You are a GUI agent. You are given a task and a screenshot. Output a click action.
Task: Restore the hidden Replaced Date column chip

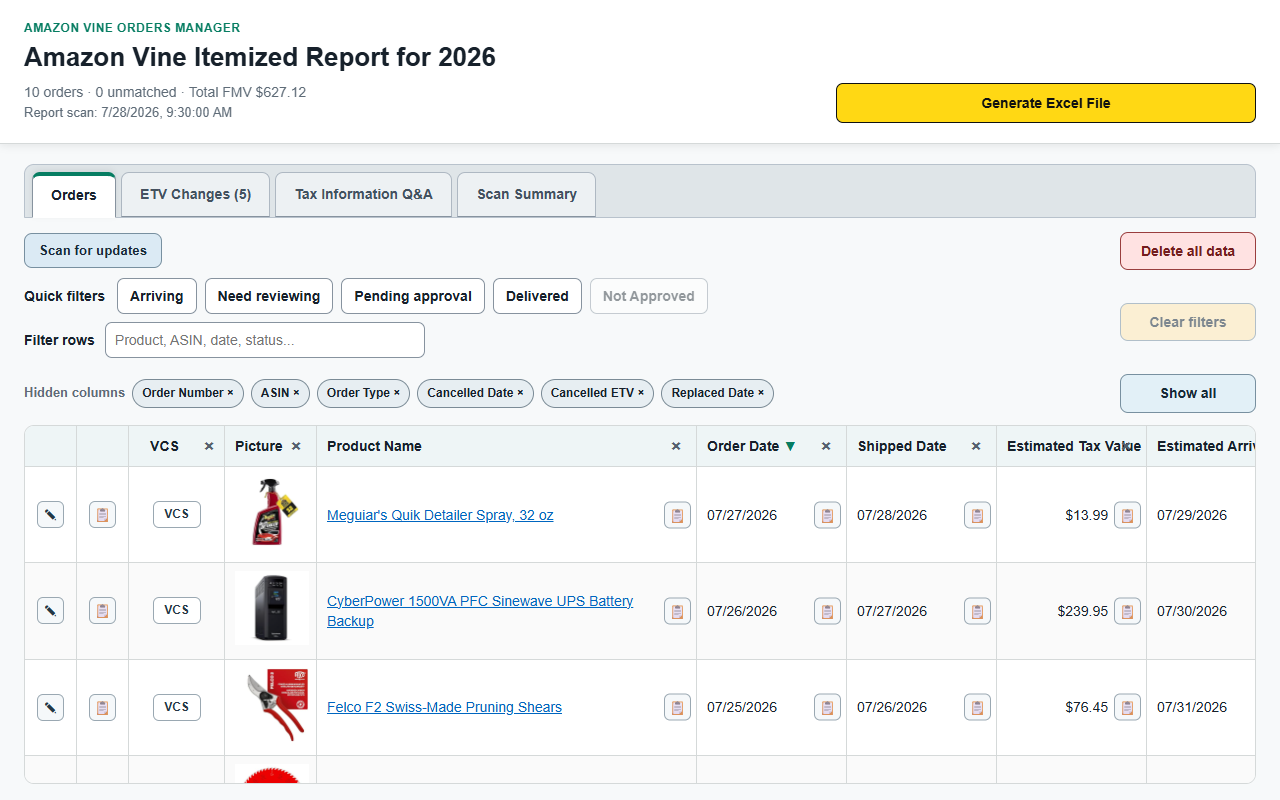tap(717, 393)
